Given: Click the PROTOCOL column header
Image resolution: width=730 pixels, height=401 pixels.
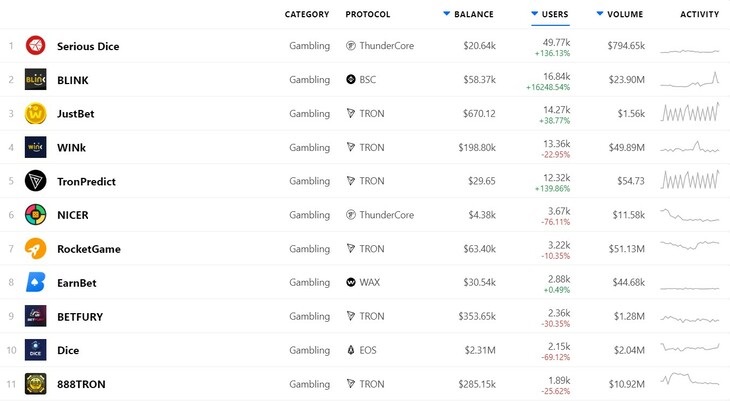Looking at the screenshot, I should click(368, 14).
